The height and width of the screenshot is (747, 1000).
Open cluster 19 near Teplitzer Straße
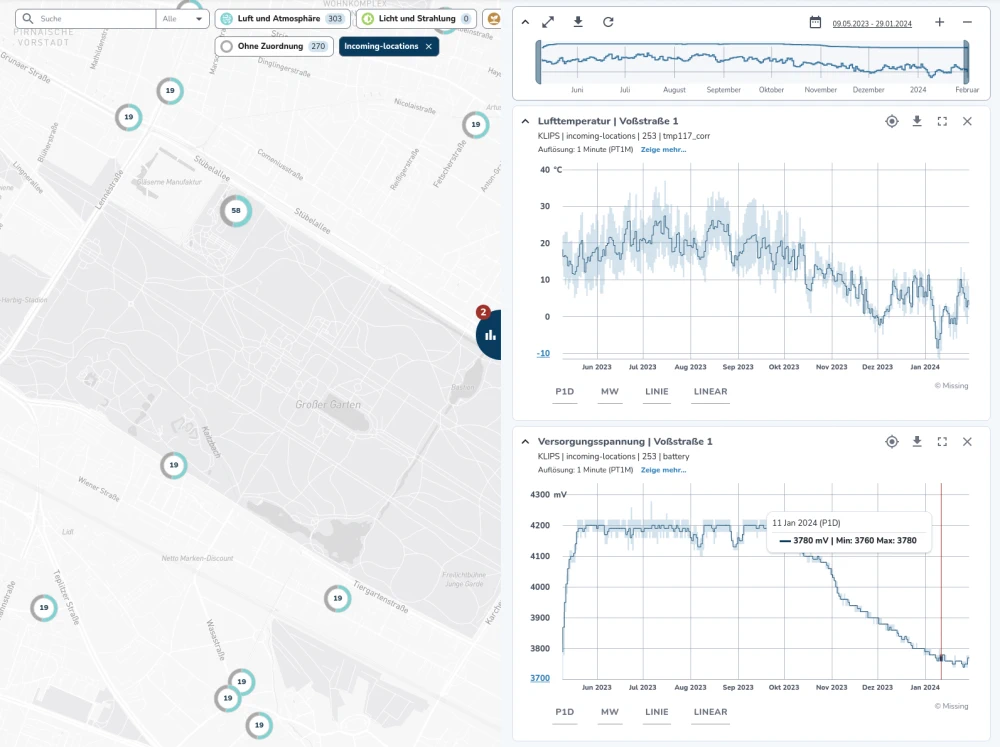[x=44, y=608]
